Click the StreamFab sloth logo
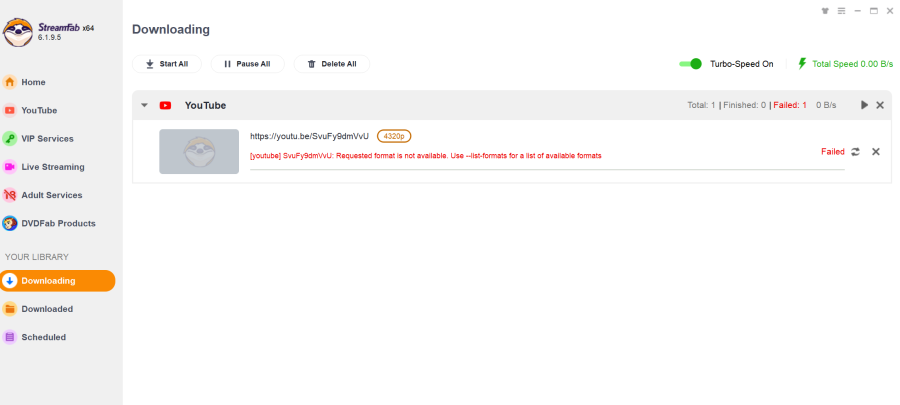Viewport: 900px width, 405px height. click(18, 32)
